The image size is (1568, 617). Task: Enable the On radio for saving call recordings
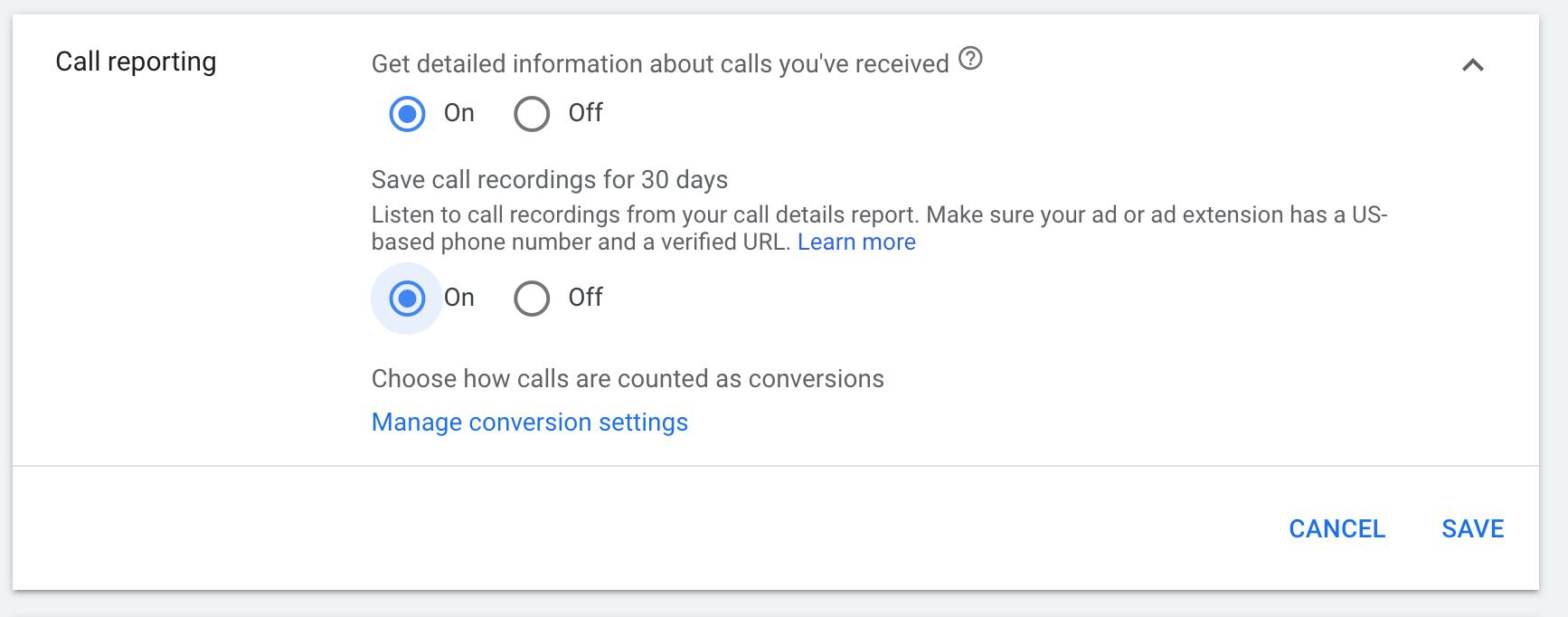point(407,299)
